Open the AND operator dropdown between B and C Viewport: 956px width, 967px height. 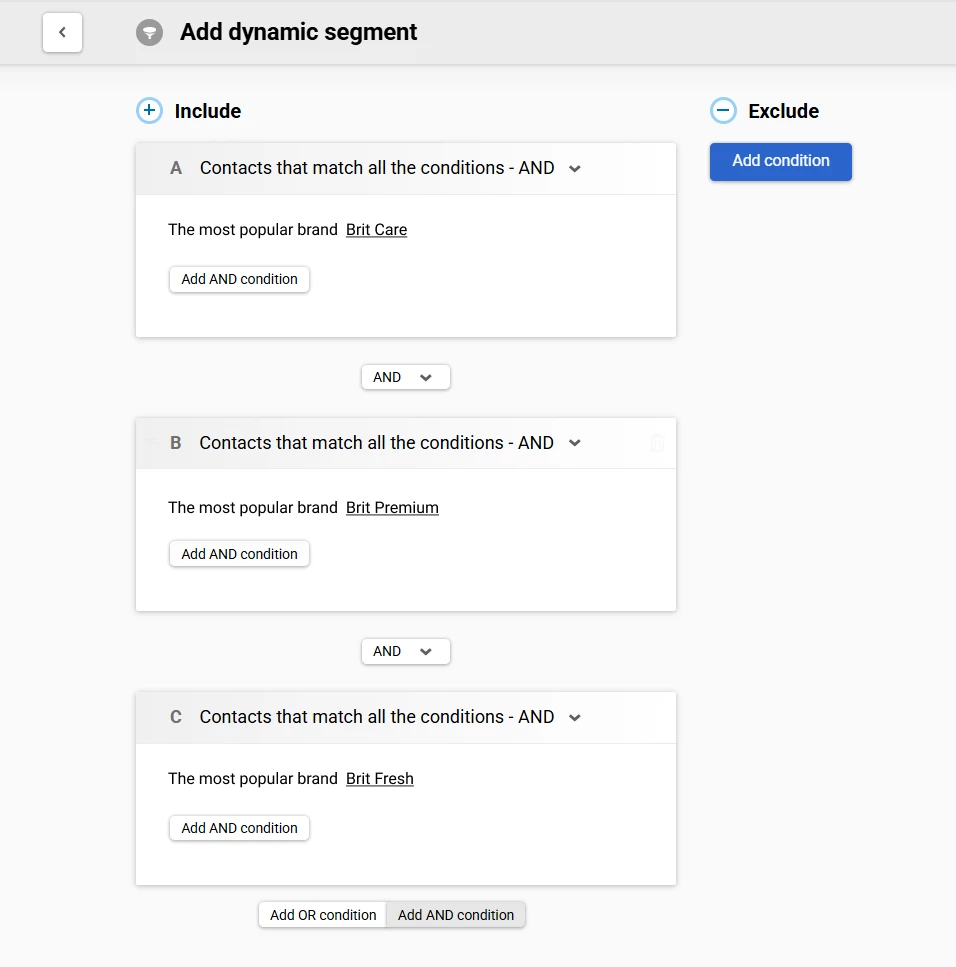406,651
